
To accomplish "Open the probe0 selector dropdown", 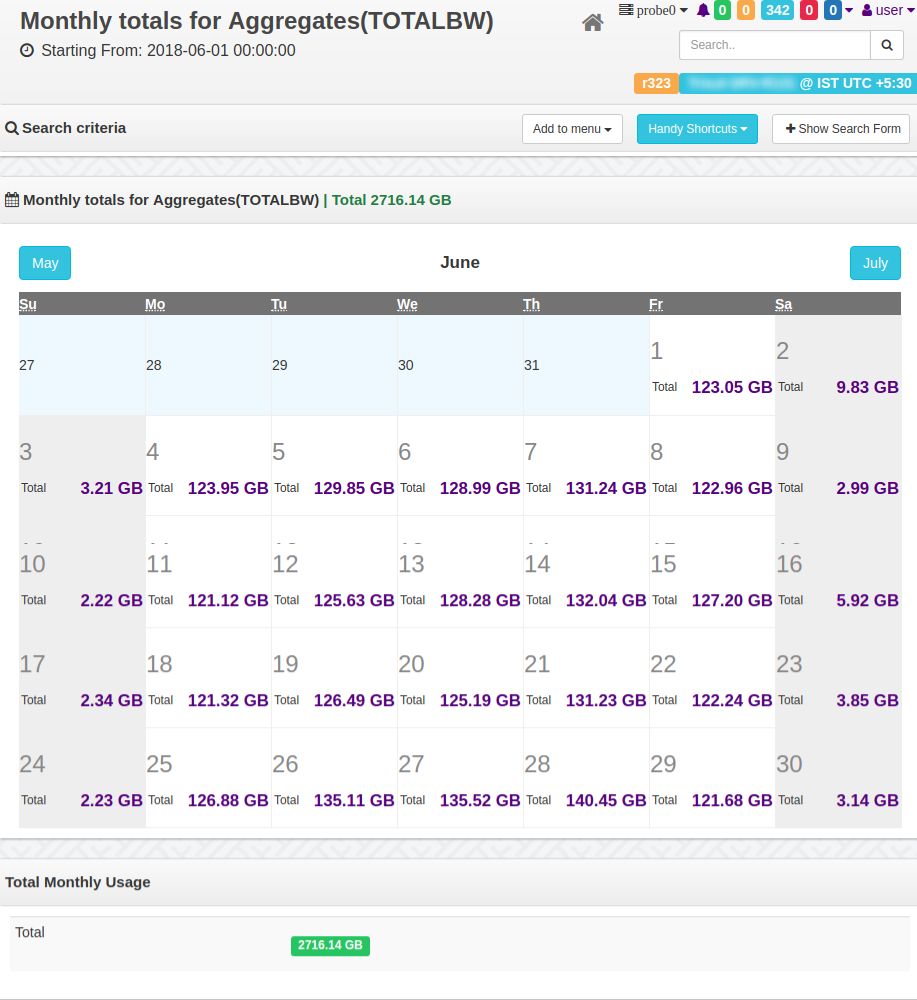I will coord(654,10).
